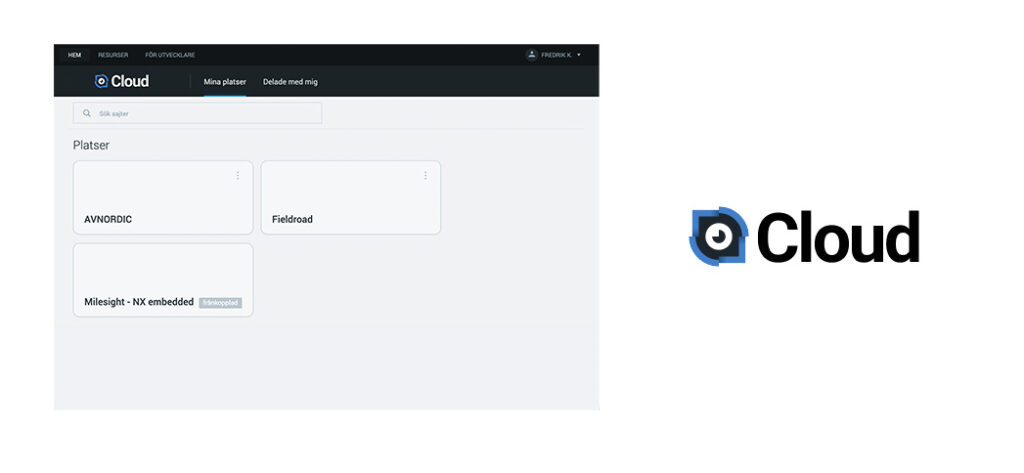Open the AVNORDIC site card
1024x473 pixels.
pos(163,198)
